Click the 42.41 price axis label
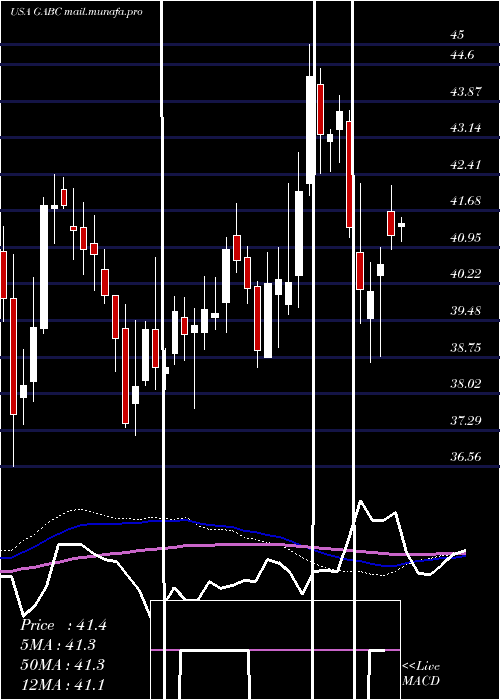The width and height of the screenshot is (500, 700). coord(466,165)
